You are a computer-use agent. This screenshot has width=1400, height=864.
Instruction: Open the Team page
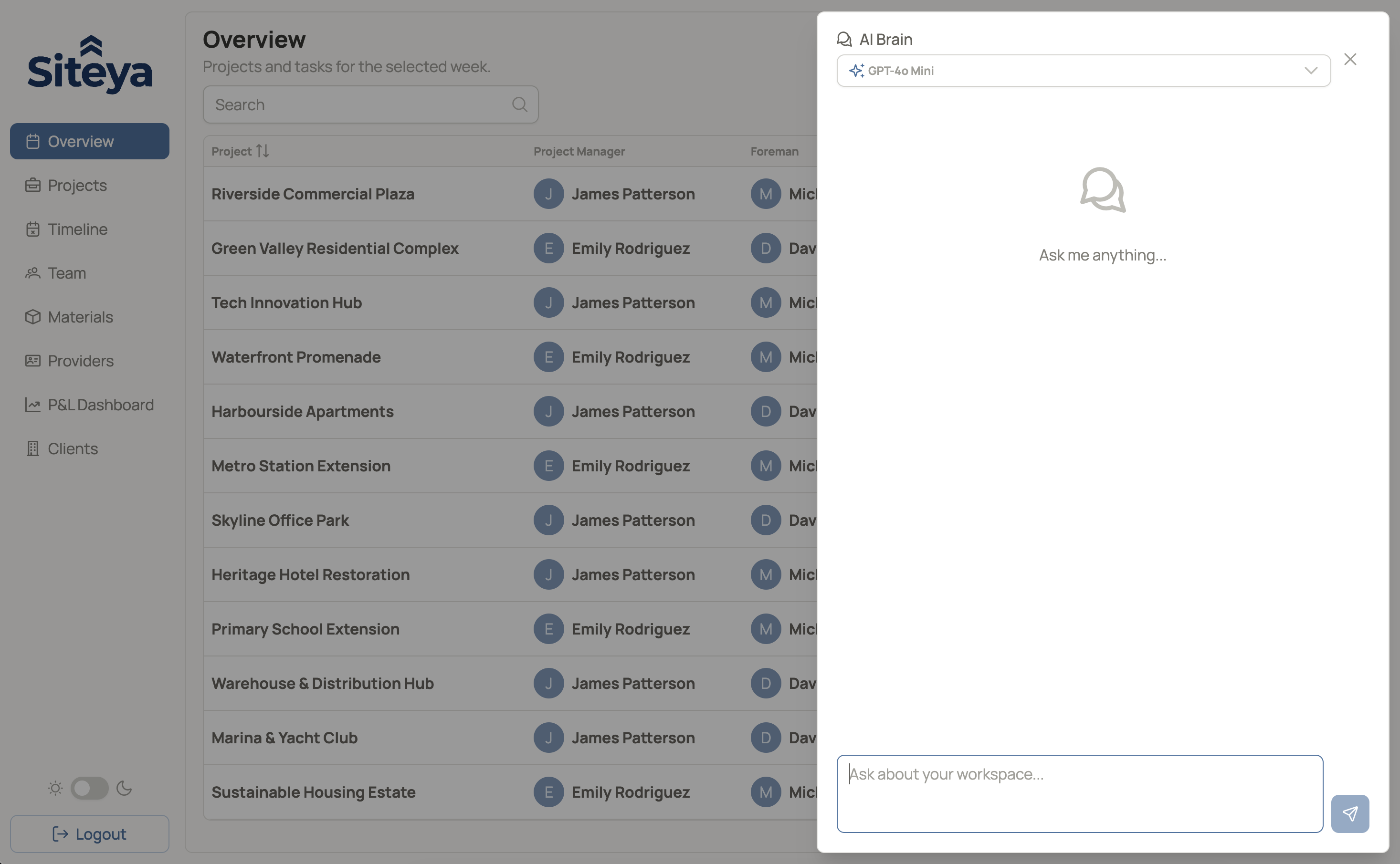point(66,273)
